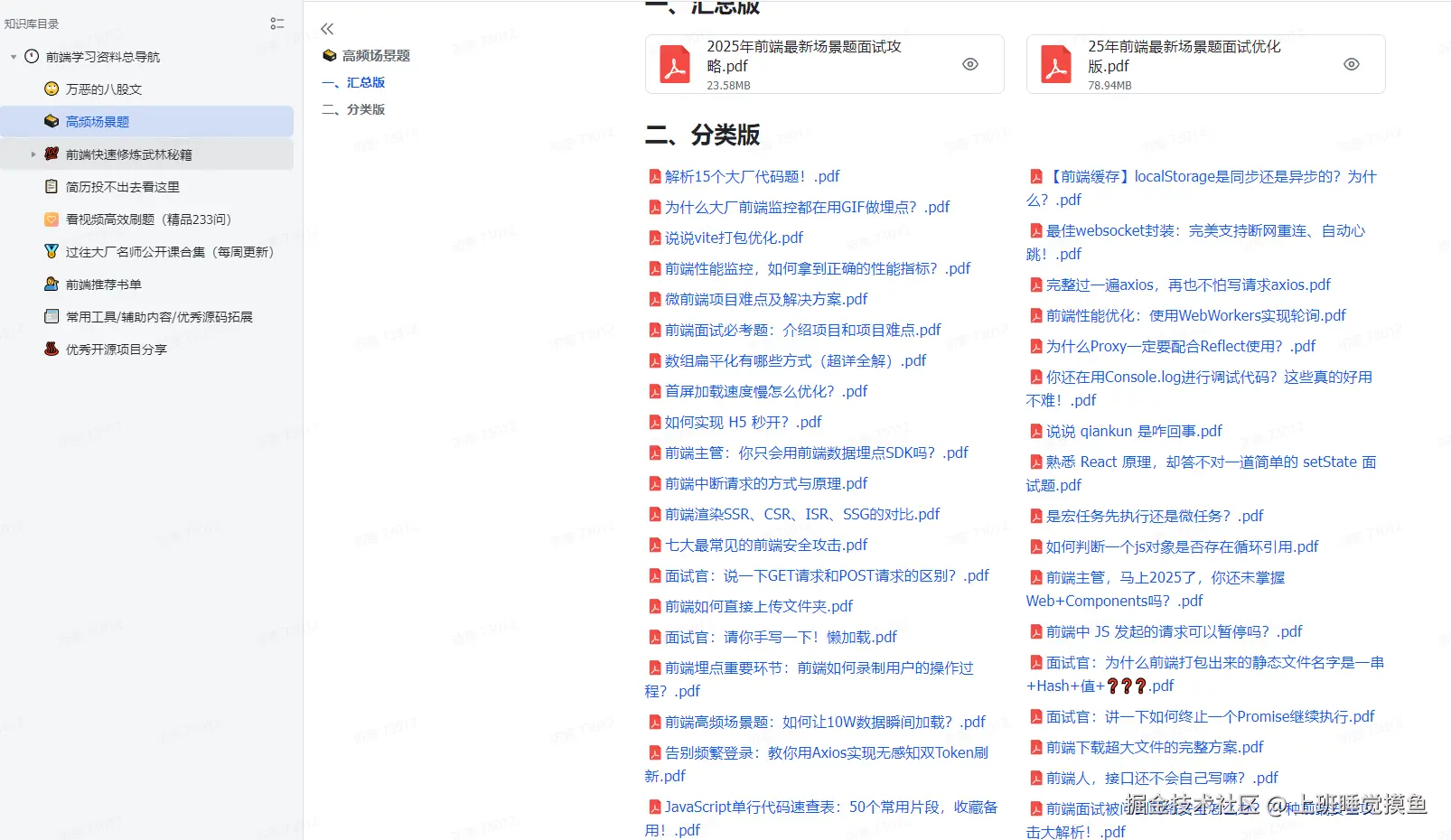This screenshot has height=840, width=1451.
Task: Click PDF icon before 熟悉 React 原理 file
Action: 1036,462
